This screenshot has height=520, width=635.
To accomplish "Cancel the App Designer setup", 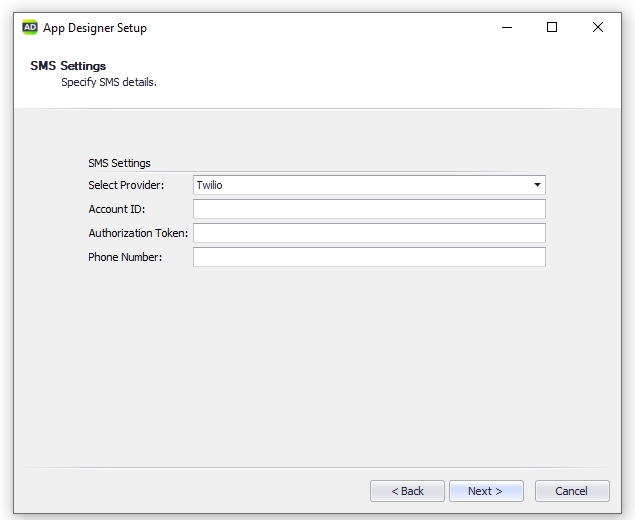I will tap(572, 491).
